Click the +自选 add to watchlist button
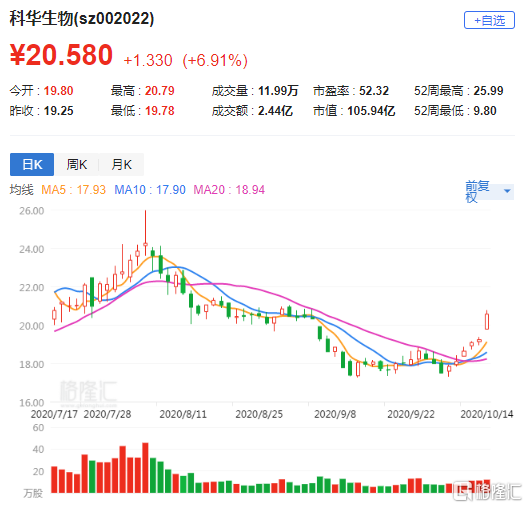 (x=489, y=20)
